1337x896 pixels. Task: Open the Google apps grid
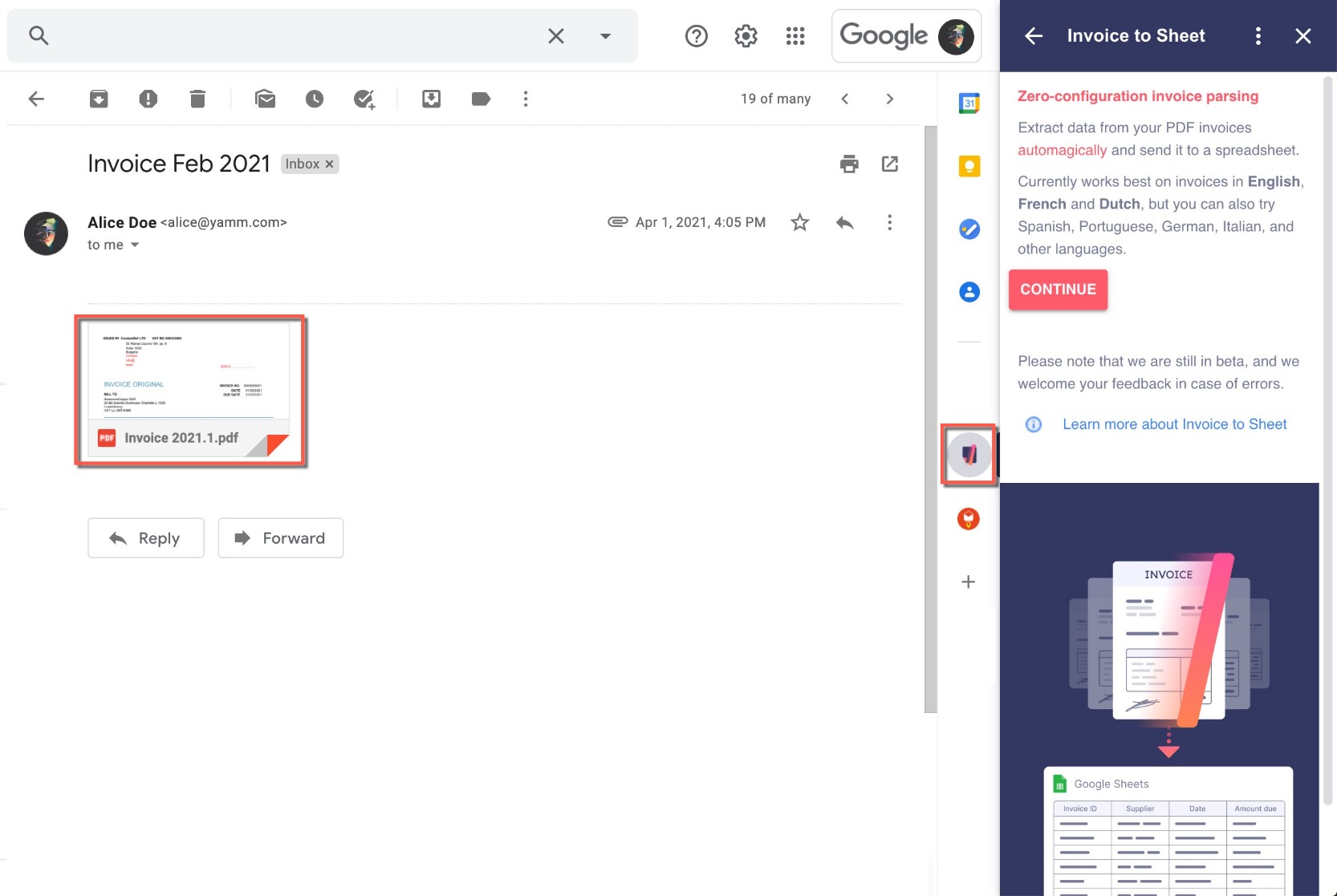(x=795, y=36)
